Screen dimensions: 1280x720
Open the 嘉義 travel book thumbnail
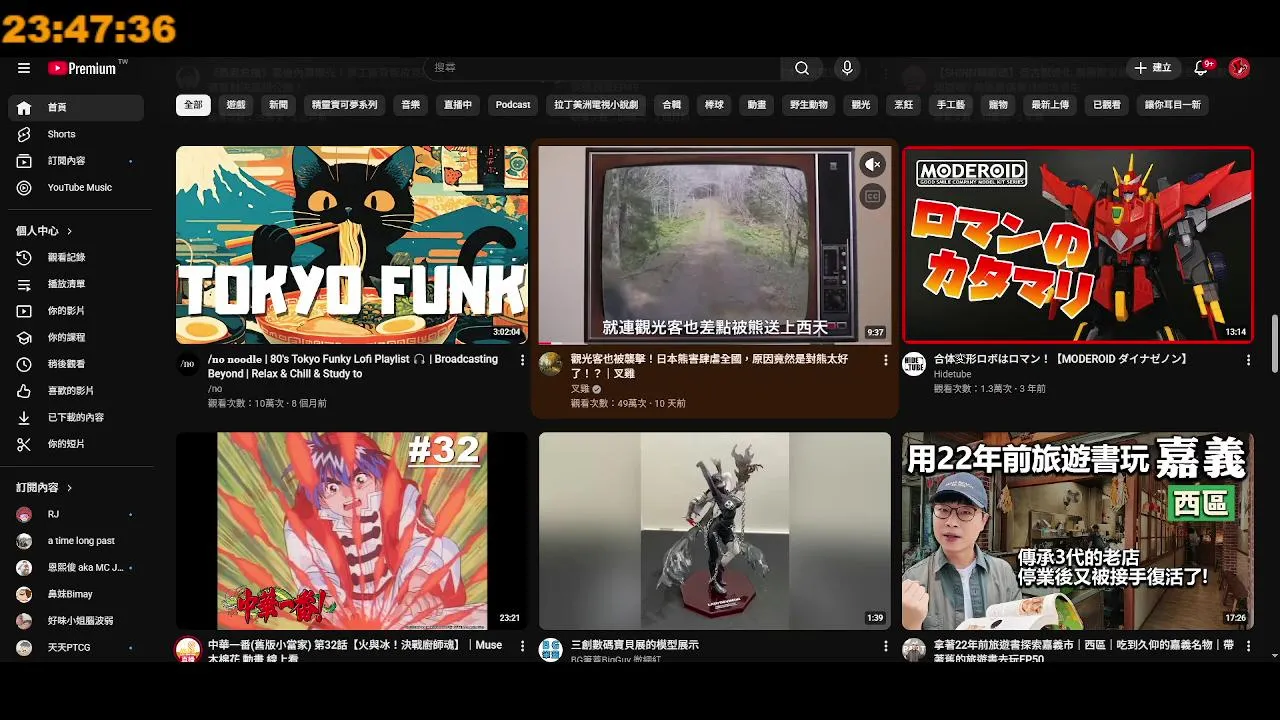click(1078, 531)
